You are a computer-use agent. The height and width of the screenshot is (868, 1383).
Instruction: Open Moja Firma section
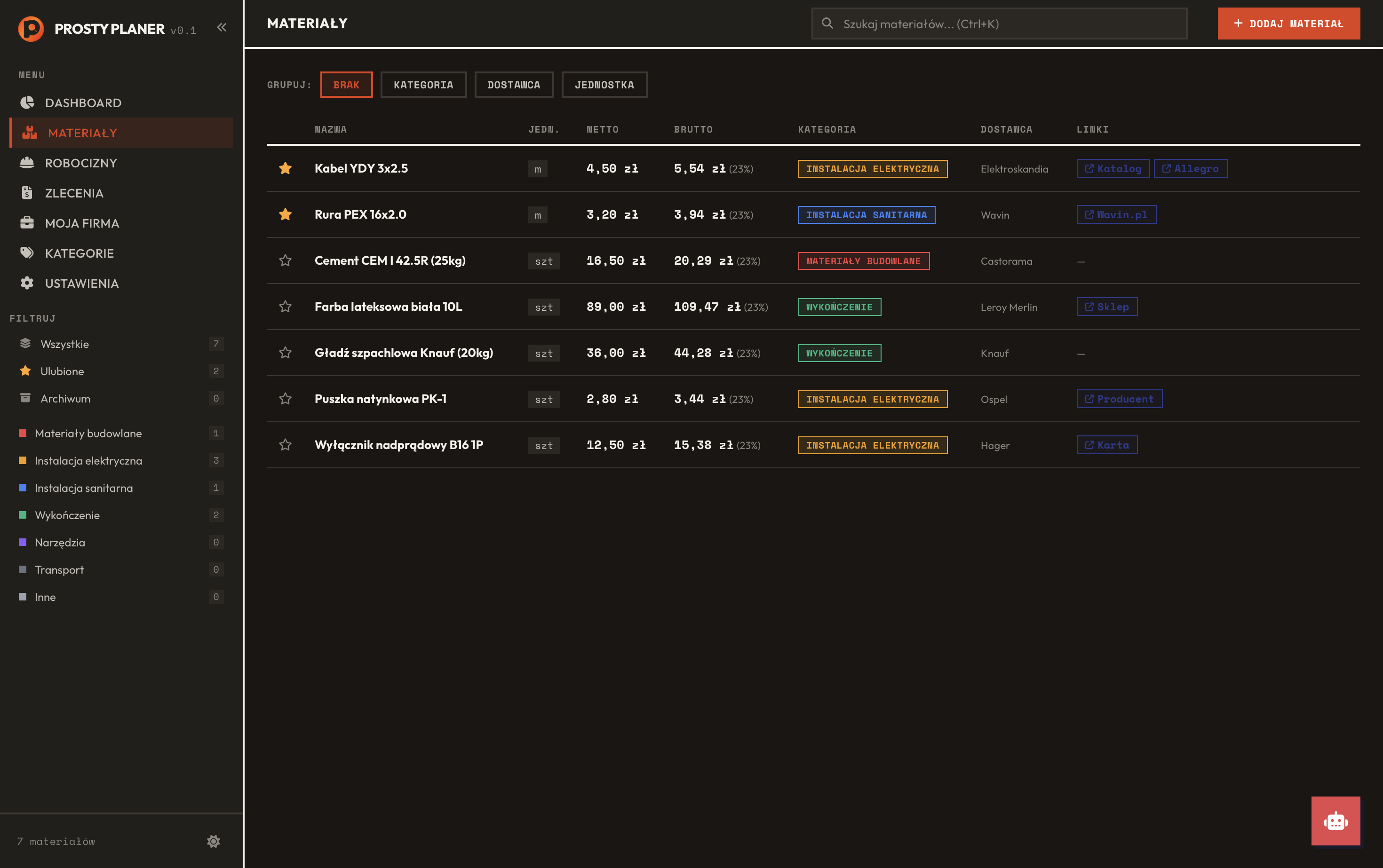82,223
